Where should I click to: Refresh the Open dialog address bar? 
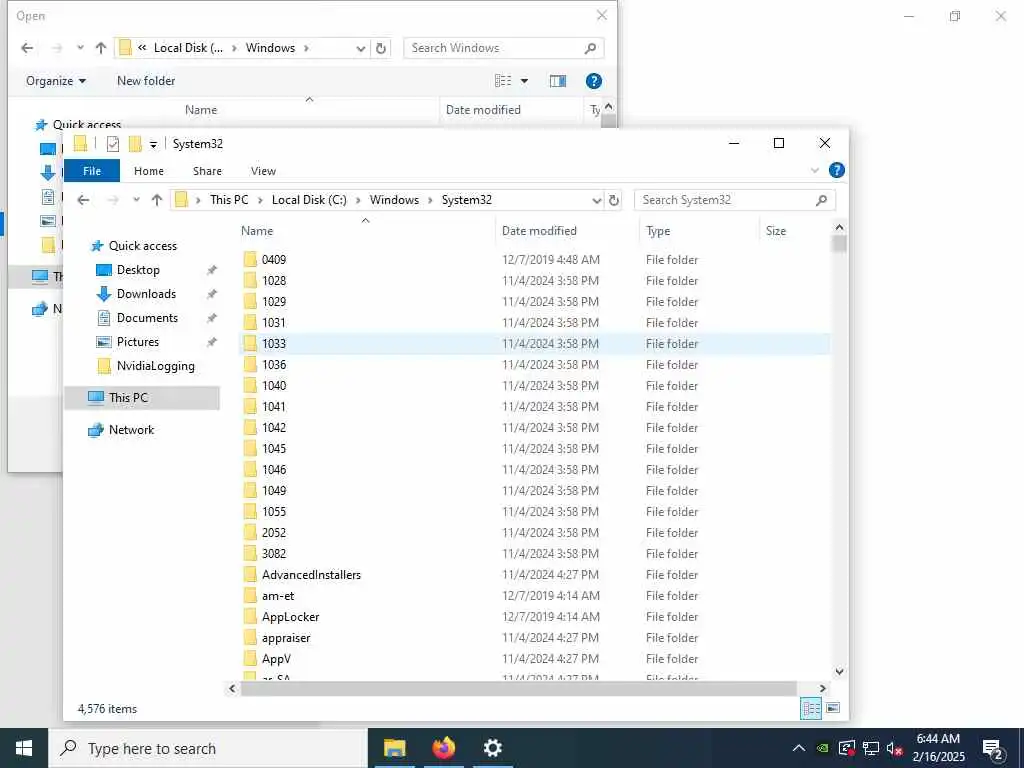(x=381, y=48)
